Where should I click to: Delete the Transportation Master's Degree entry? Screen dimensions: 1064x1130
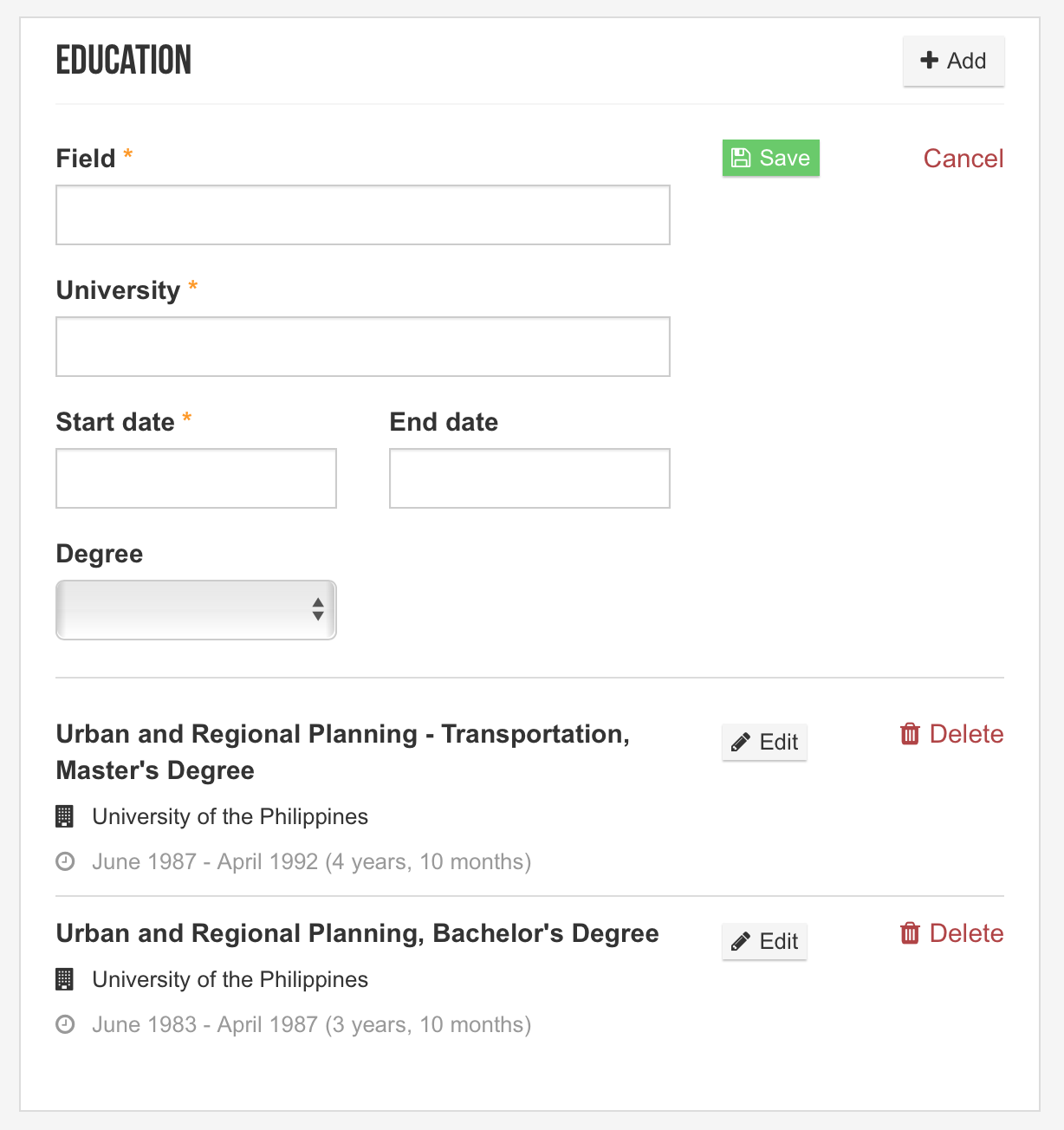[951, 734]
